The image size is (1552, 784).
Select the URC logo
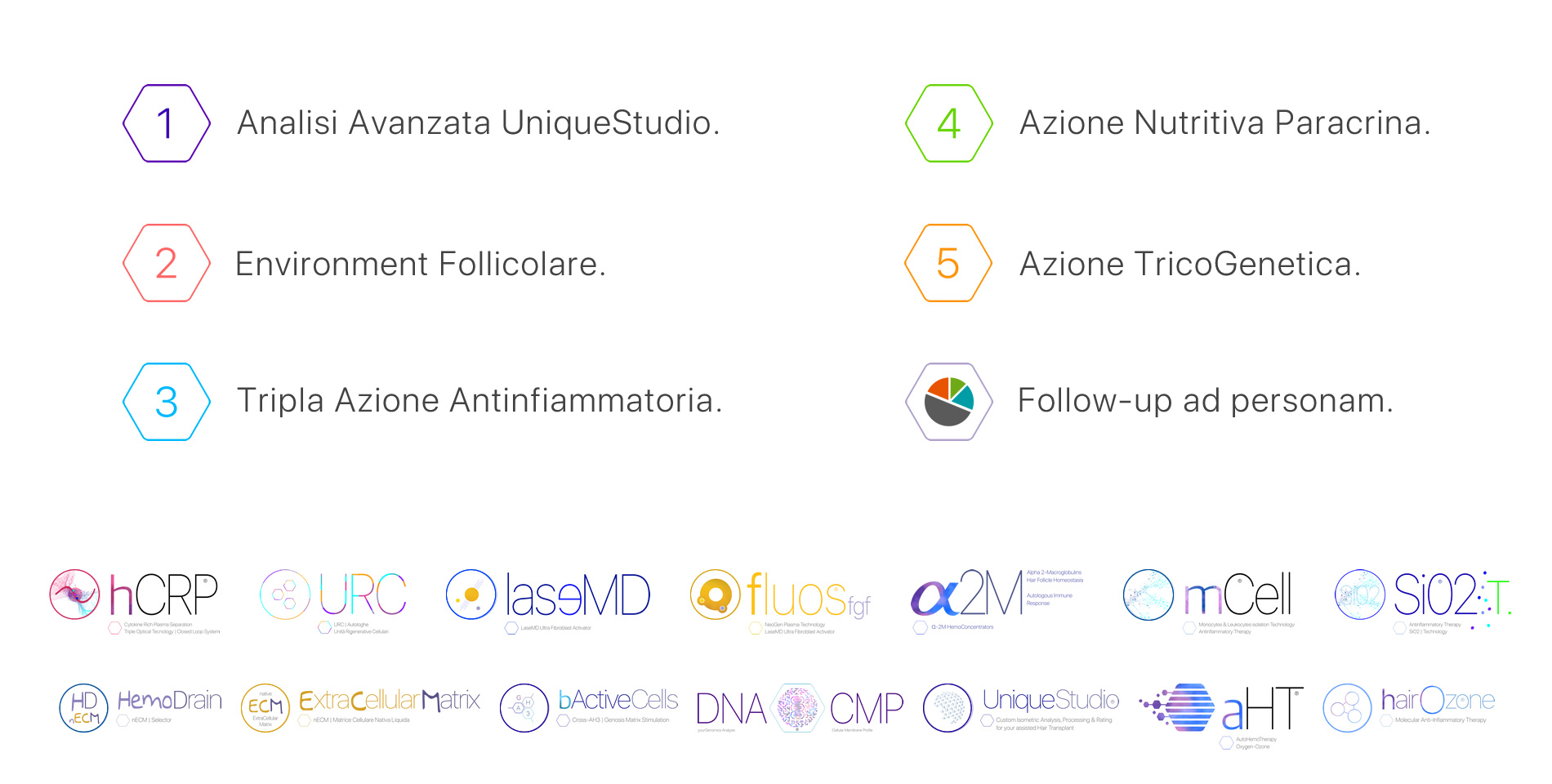coord(333,602)
